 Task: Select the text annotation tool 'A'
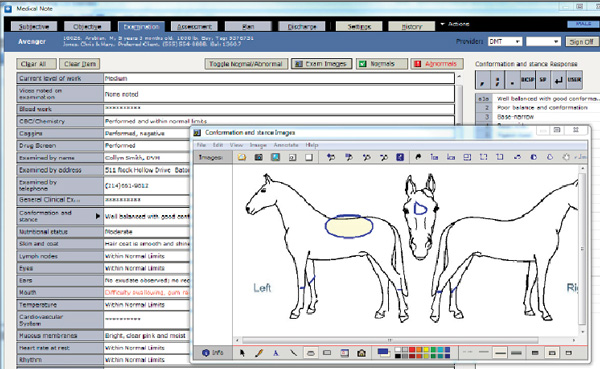[x=276, y=353]
